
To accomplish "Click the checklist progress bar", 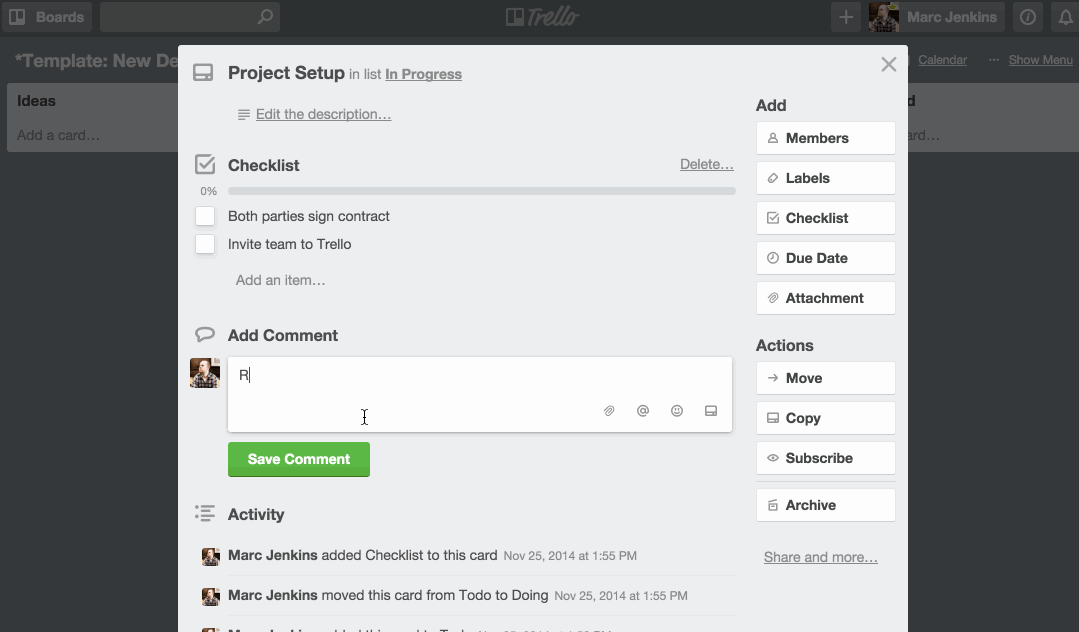I will (x=481, y=191).
